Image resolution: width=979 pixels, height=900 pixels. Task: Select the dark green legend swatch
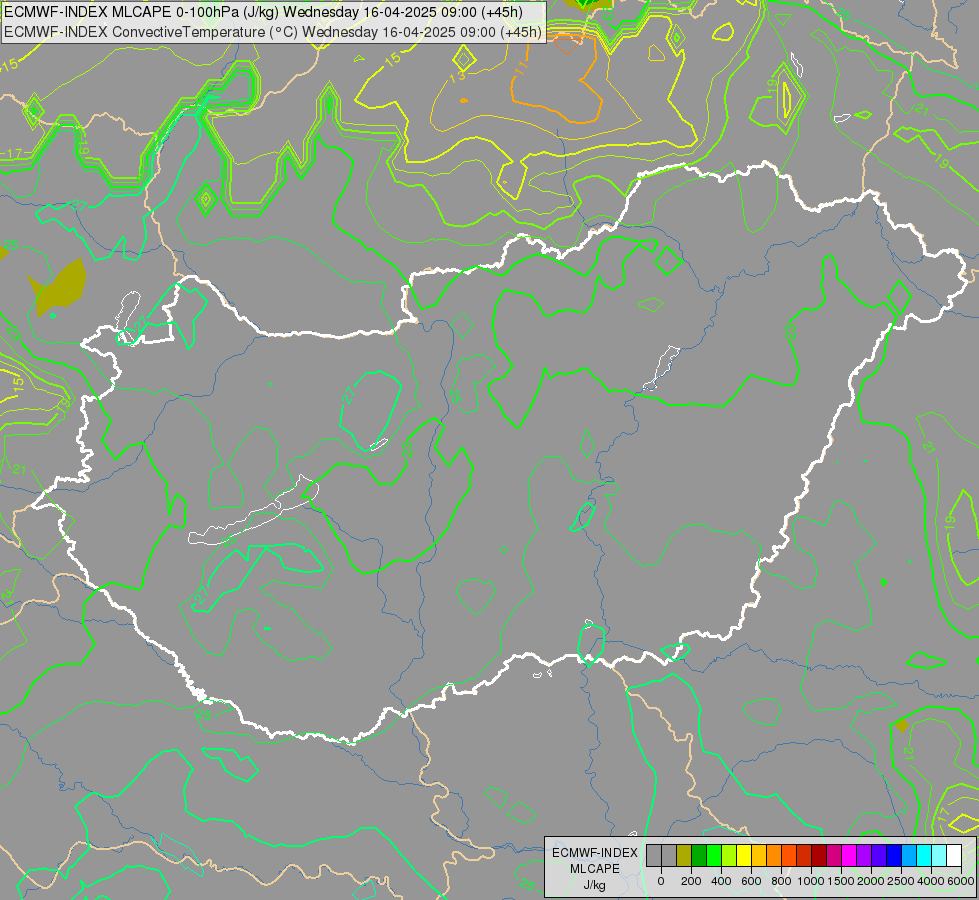tap(699, 856)
